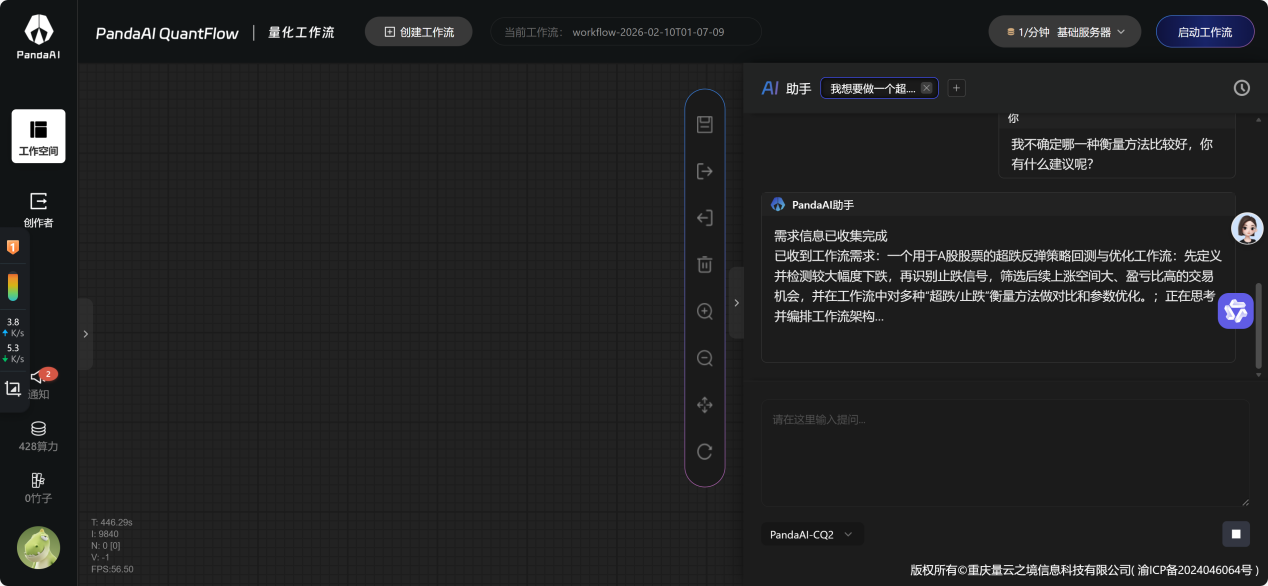Click the 启动工作流 button
Image resolution: width=1268 pixels, height=586 pixels.
[x=1205, y=32]
